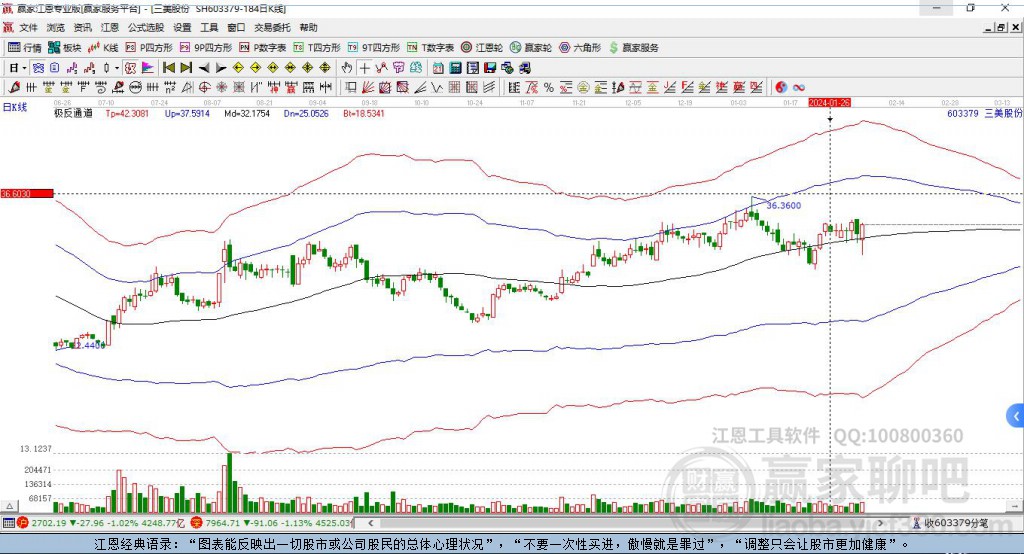Click the horizontal scrollbar left arrow
The height and width of the screenshot is (554, 1024).
(x=371, y=523)
